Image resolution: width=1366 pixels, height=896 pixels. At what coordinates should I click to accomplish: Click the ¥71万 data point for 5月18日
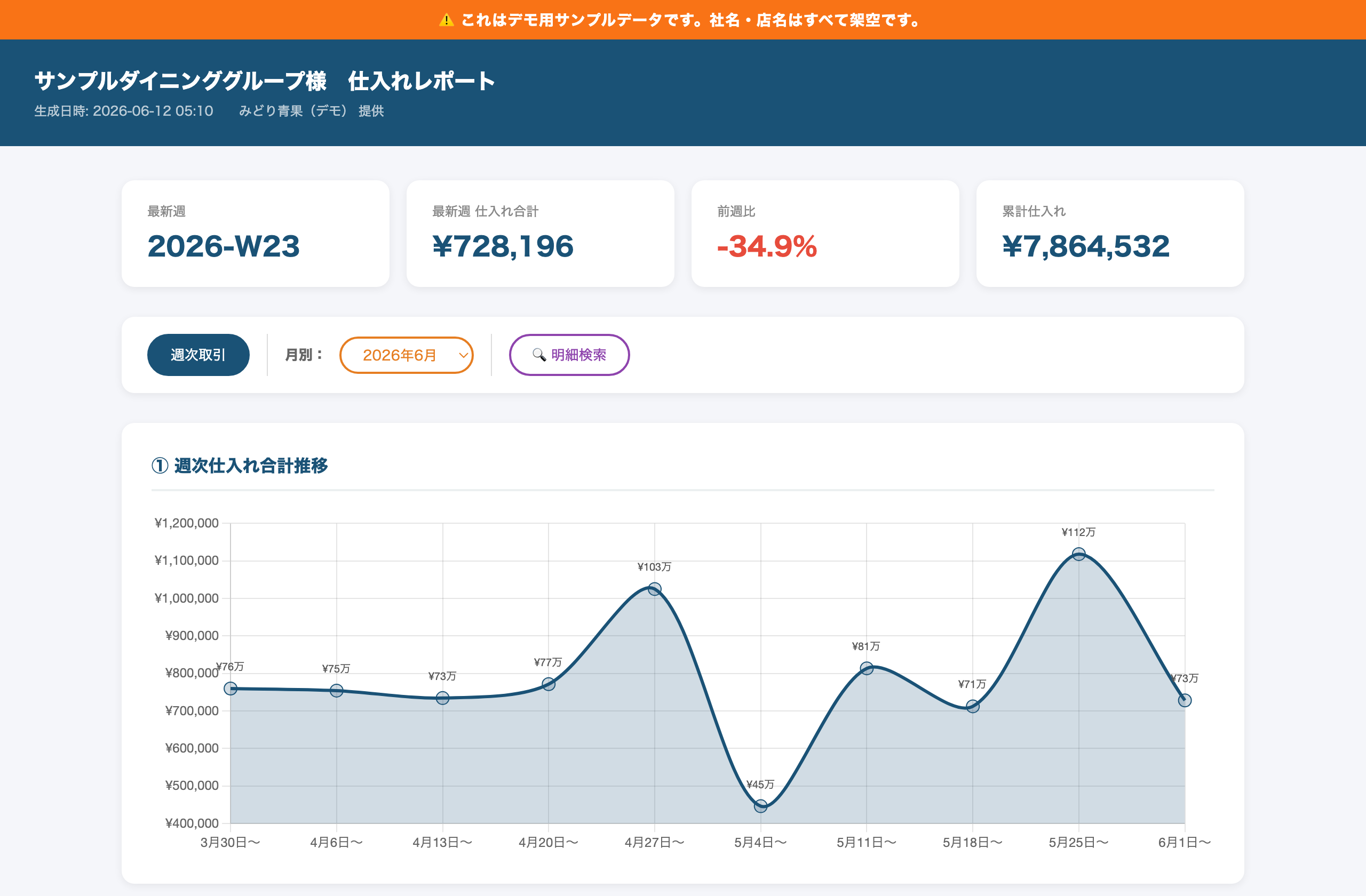click(972, 706)
